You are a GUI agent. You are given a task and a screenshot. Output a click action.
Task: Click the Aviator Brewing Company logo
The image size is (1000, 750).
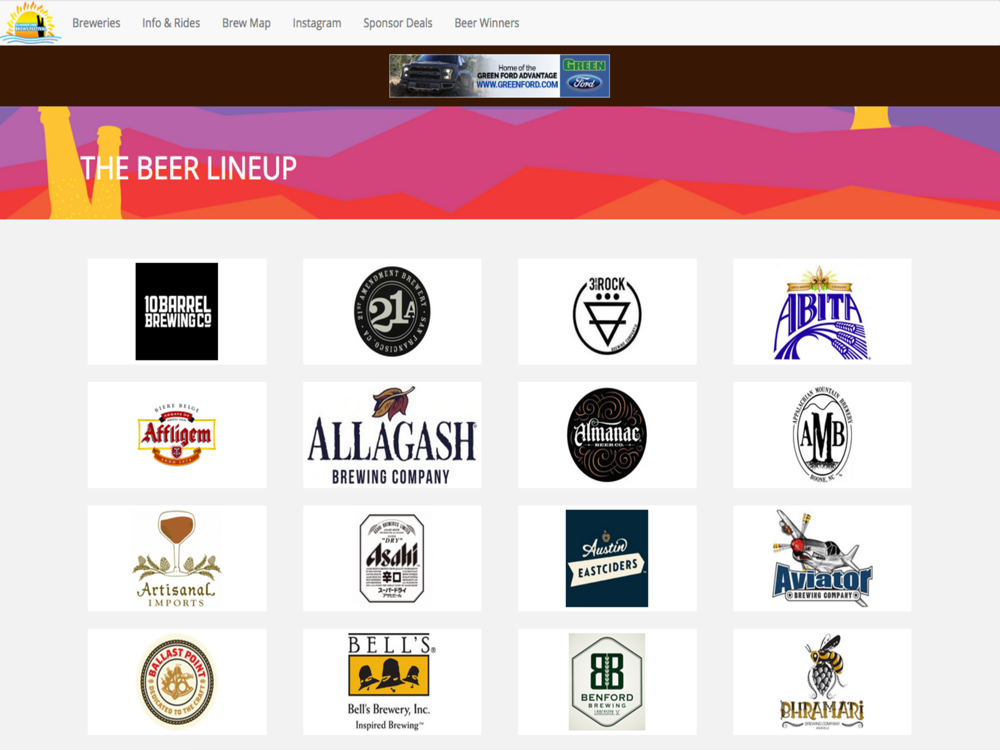pos(822,558)
